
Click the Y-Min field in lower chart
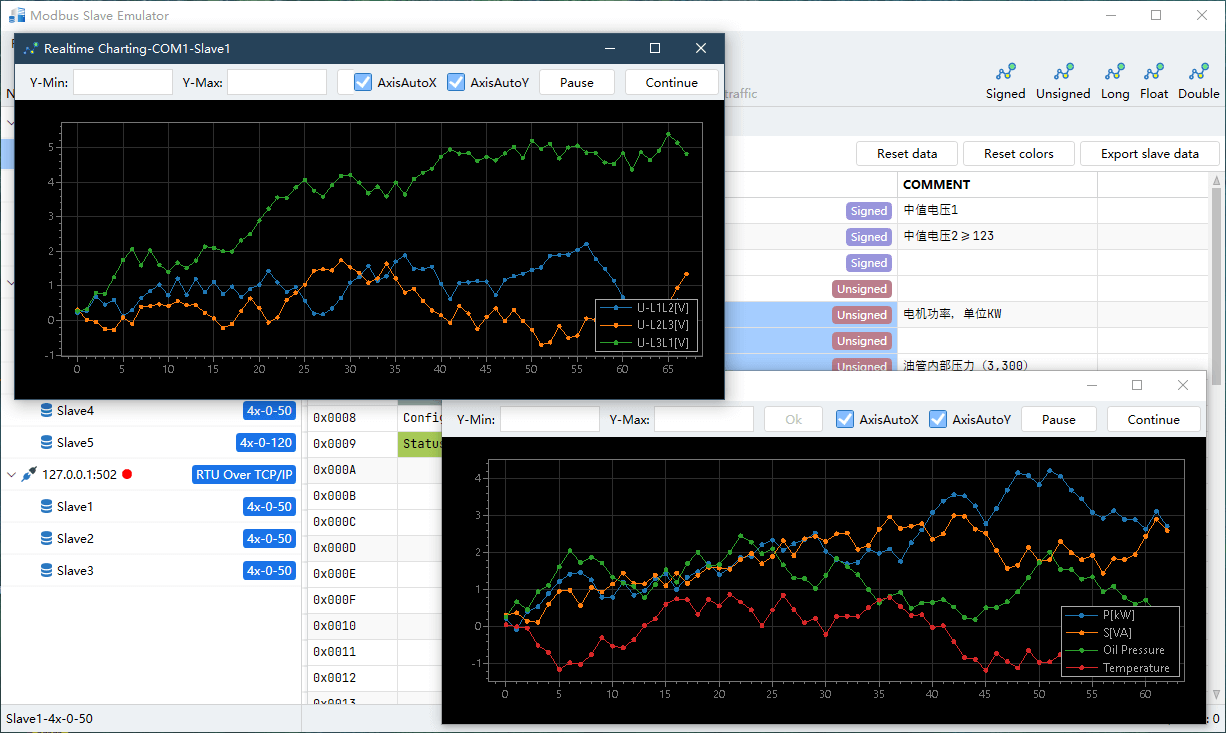549,420
